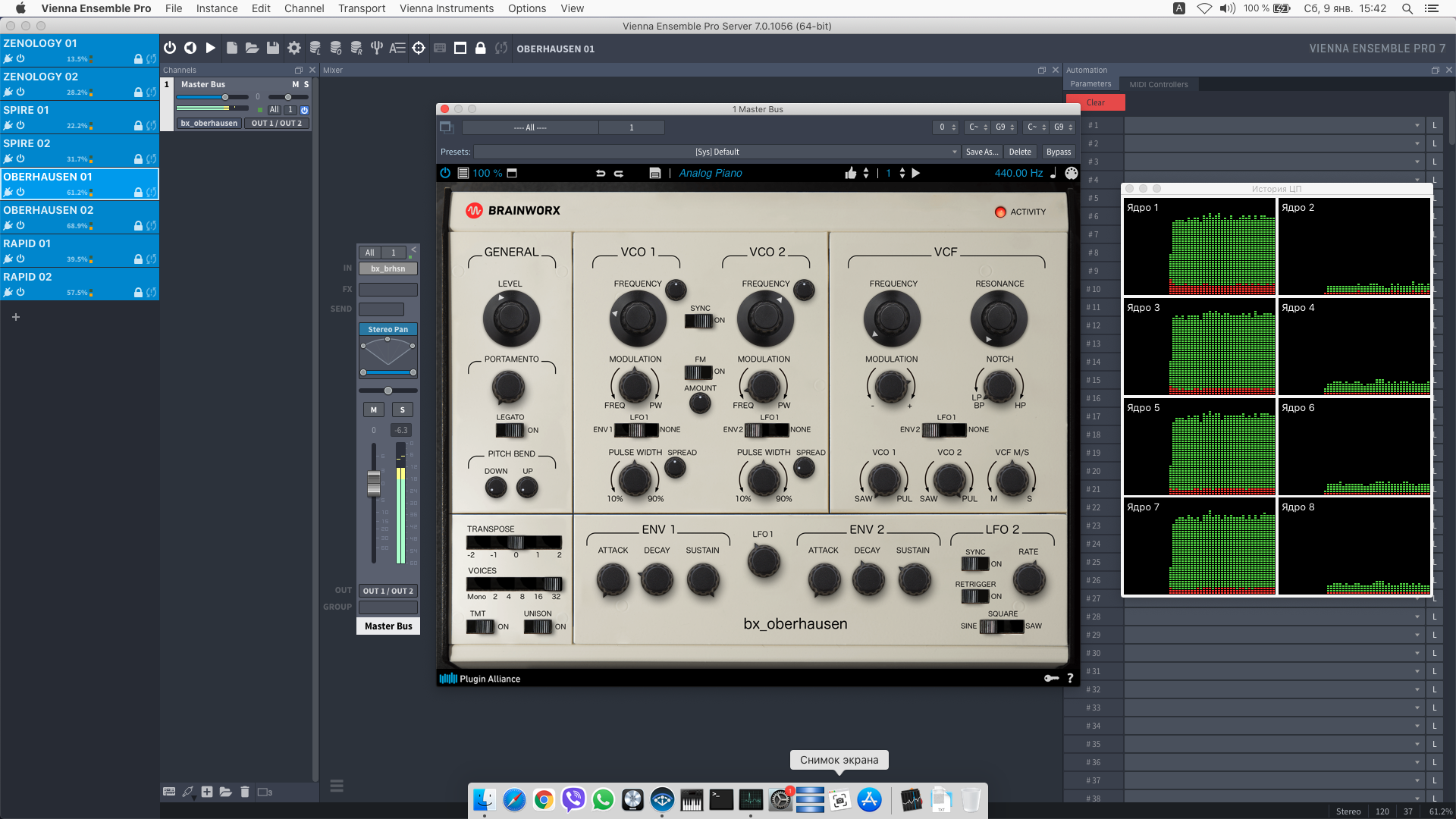The height and width of the screenshot is (819, 1456).
Task: Click the crosshair target toolbar icon
Action: point(419,48)
